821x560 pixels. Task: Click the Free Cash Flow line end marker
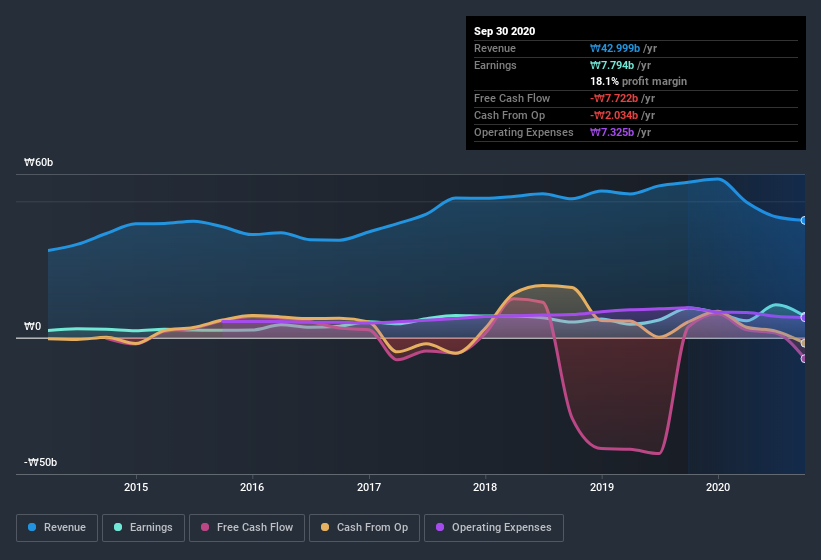[x=804, y=358]
